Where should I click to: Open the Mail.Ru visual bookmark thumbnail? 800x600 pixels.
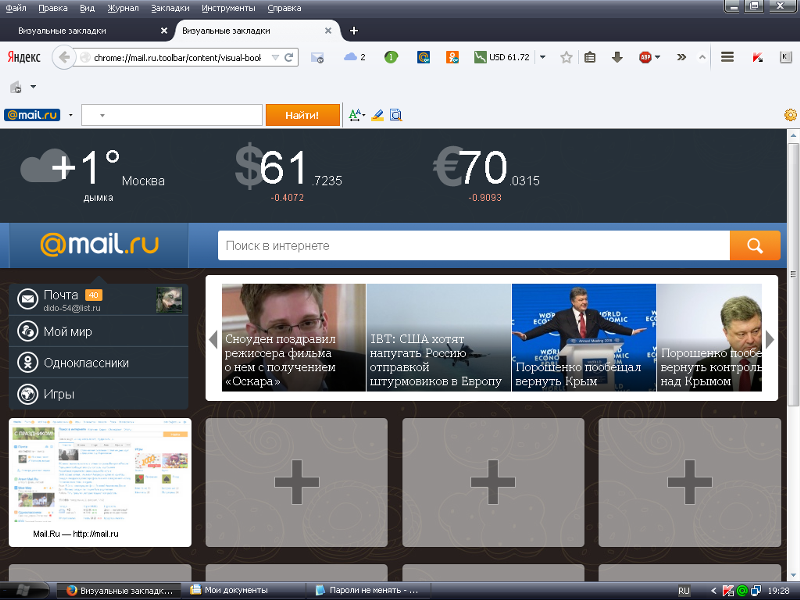pos(100,482)
